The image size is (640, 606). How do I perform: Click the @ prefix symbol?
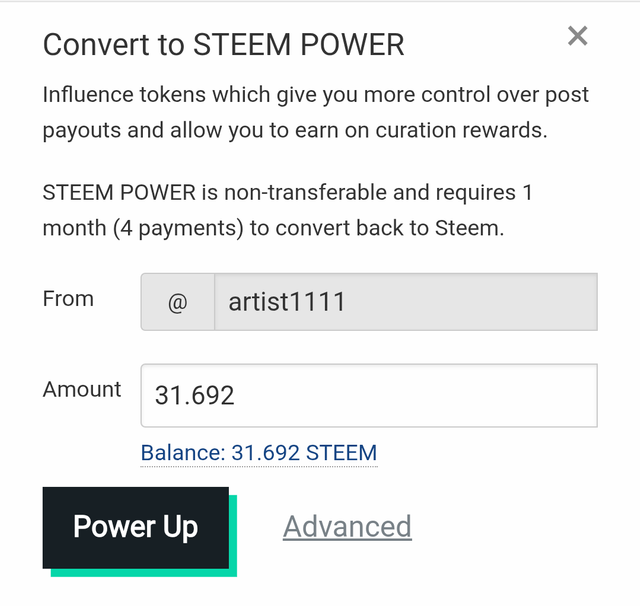pyautogui.click(x=178, y=302)
